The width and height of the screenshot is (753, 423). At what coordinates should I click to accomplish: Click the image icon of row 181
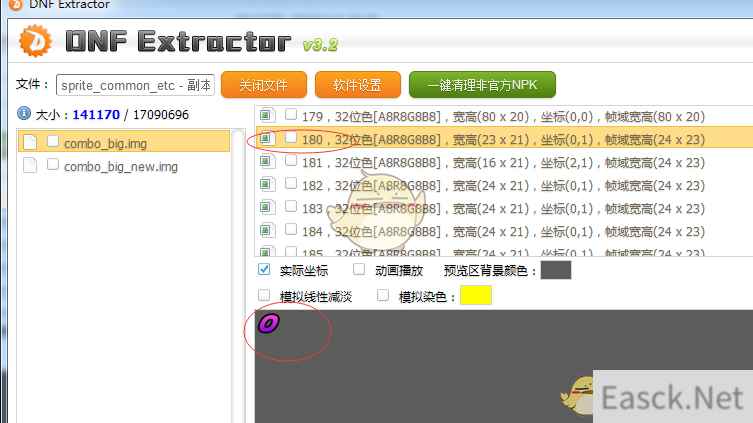point(267,162)
